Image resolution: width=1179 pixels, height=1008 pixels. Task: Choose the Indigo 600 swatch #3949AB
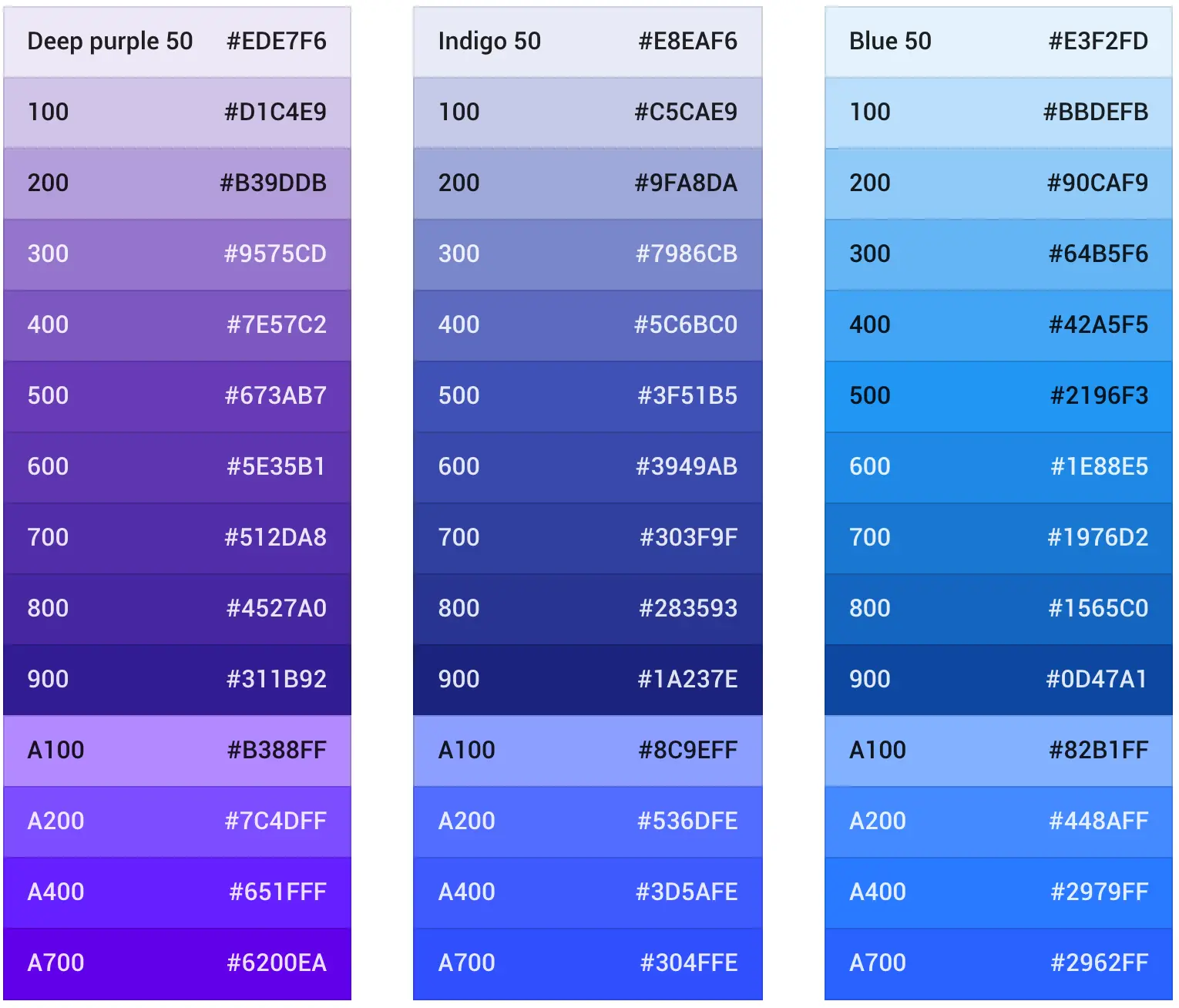pyautogui.click(x=588, y=467)
